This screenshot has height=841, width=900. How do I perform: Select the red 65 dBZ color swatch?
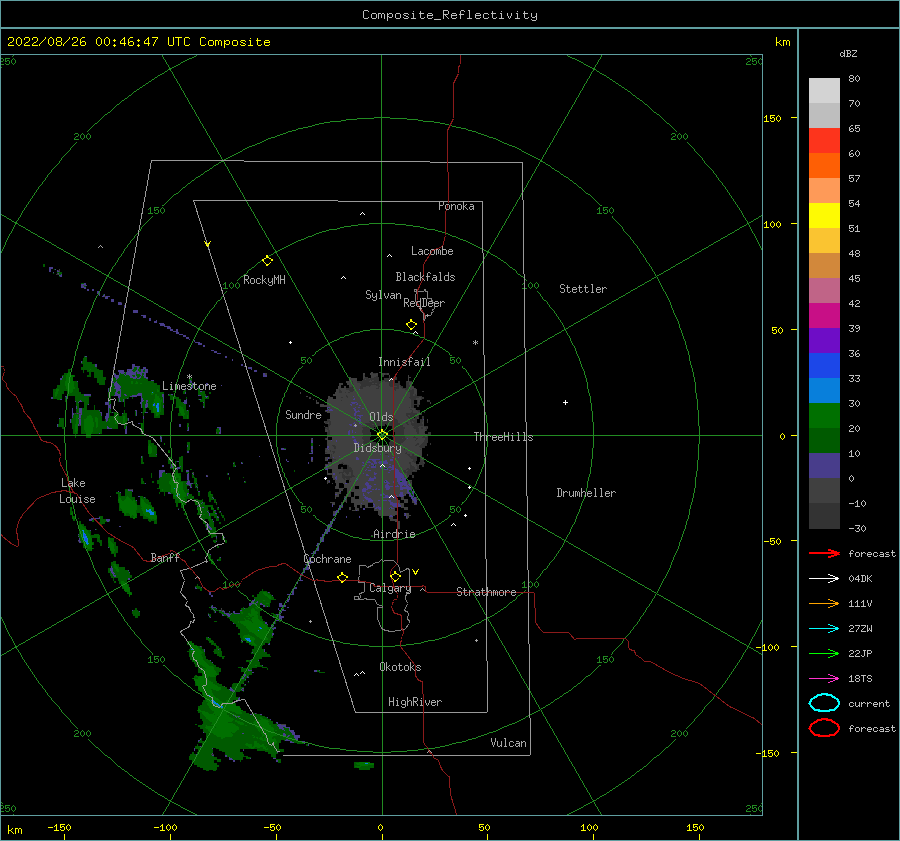click(824, 140)
